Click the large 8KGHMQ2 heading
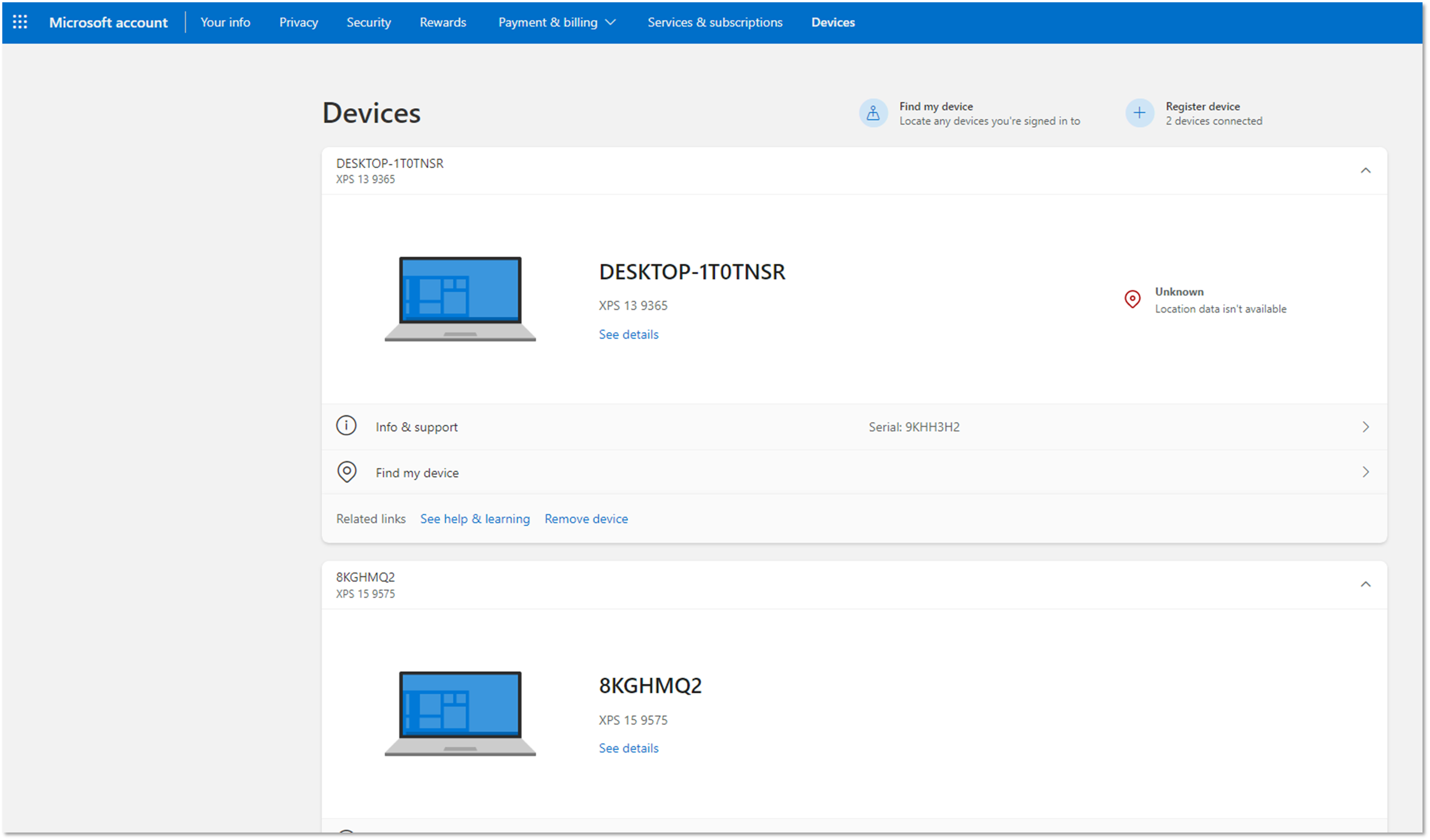Screen dimensions: 1430x840 click(x=650, y=686)
